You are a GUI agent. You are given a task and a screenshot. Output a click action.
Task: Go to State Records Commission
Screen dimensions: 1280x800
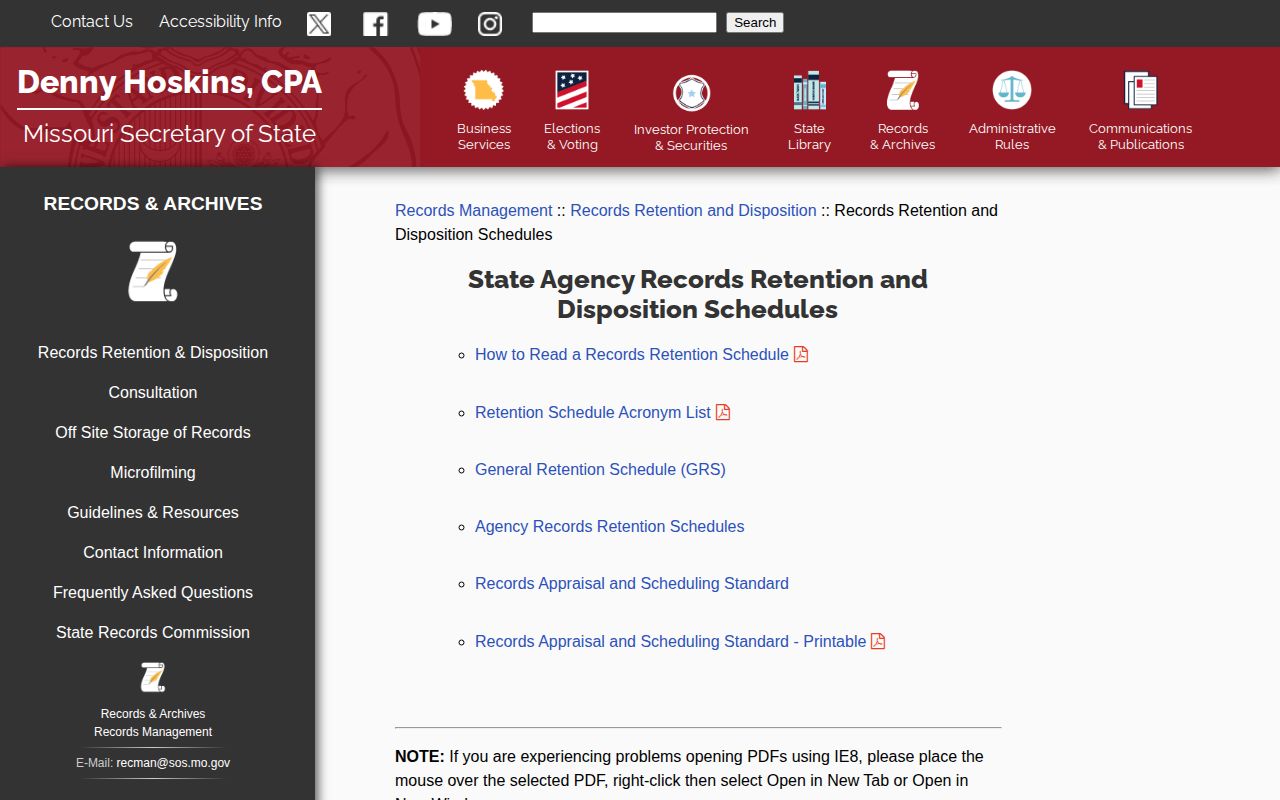click(153, 632)
